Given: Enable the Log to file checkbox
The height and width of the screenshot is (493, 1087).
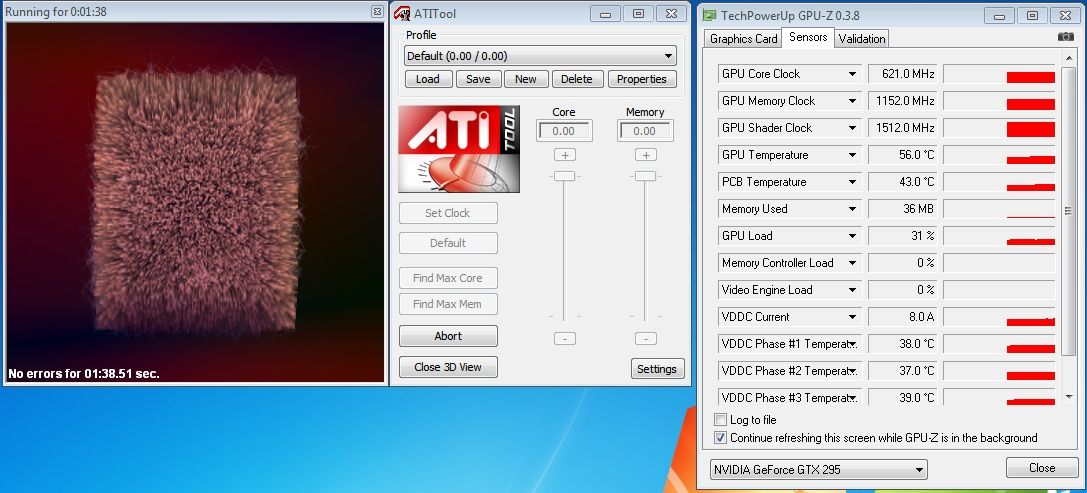Looking at the screenshot, I should [x=720, y=420].
